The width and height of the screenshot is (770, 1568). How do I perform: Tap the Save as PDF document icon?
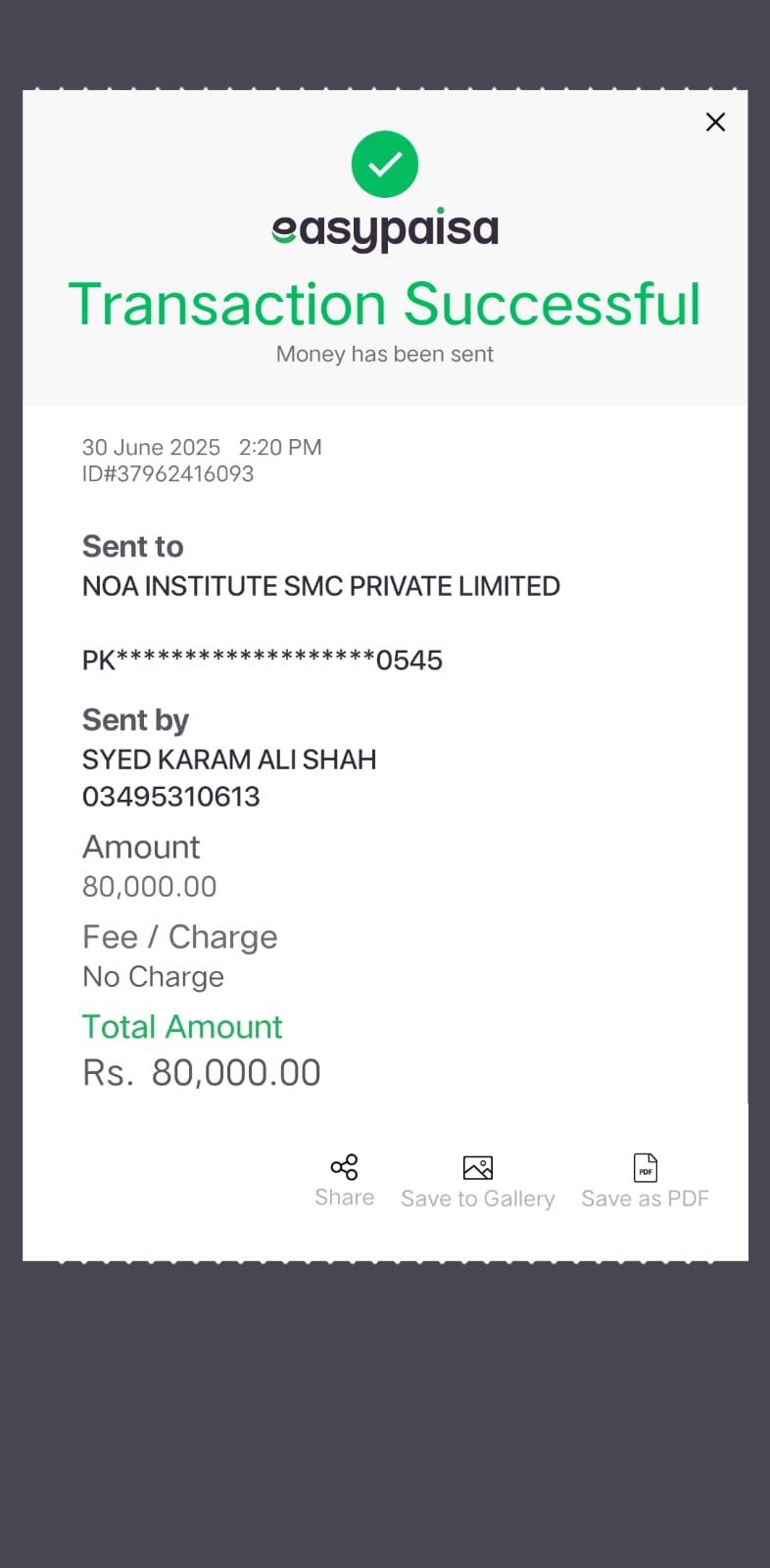coord(645,1167)
